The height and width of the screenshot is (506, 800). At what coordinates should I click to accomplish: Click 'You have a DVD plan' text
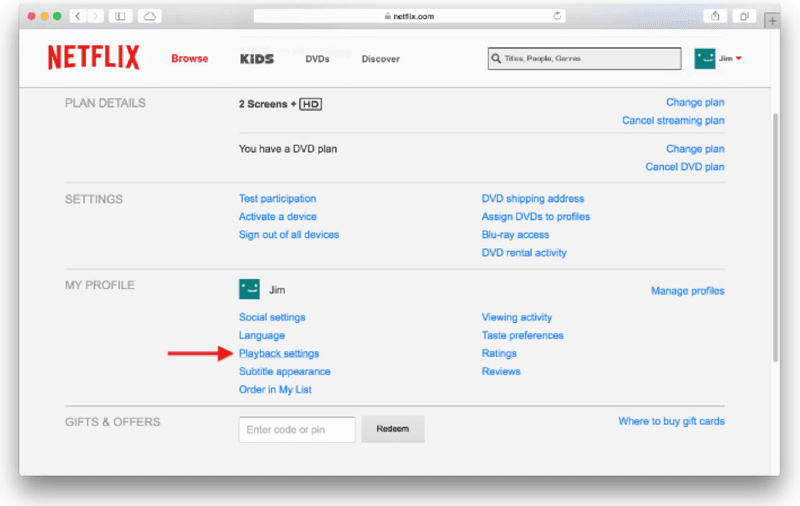288,149
